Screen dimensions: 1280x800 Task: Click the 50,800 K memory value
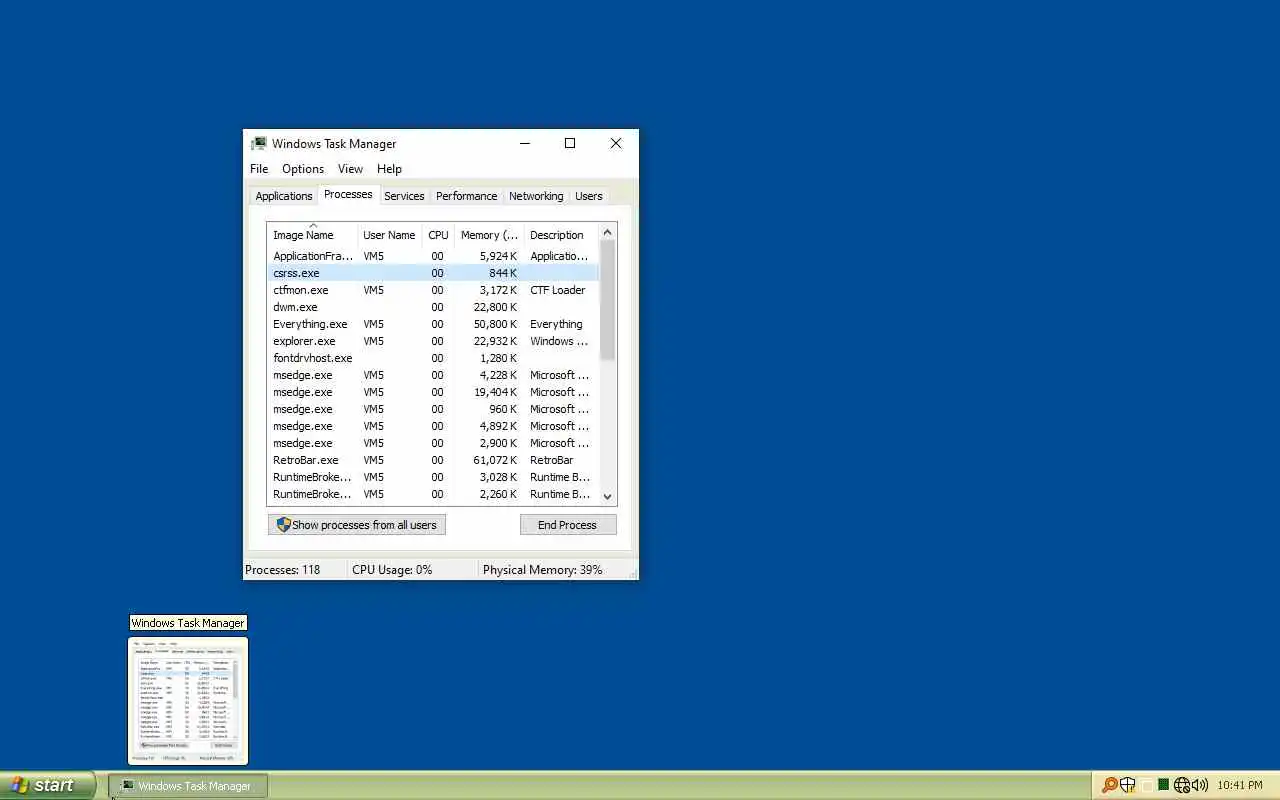(495, 324)
